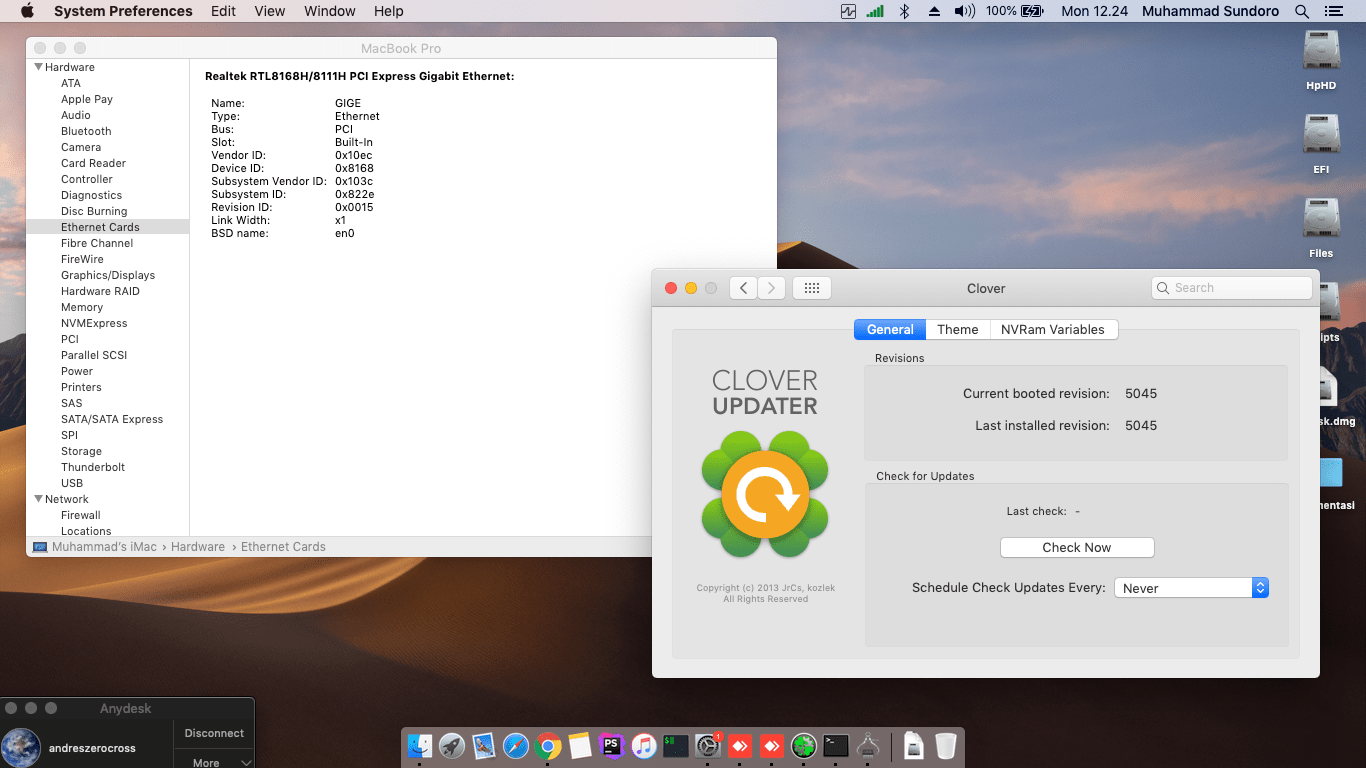Click the Check Now button
Image resolution: width=1366 pixels, height=768 pixels.
click(x=1077, y=547)
